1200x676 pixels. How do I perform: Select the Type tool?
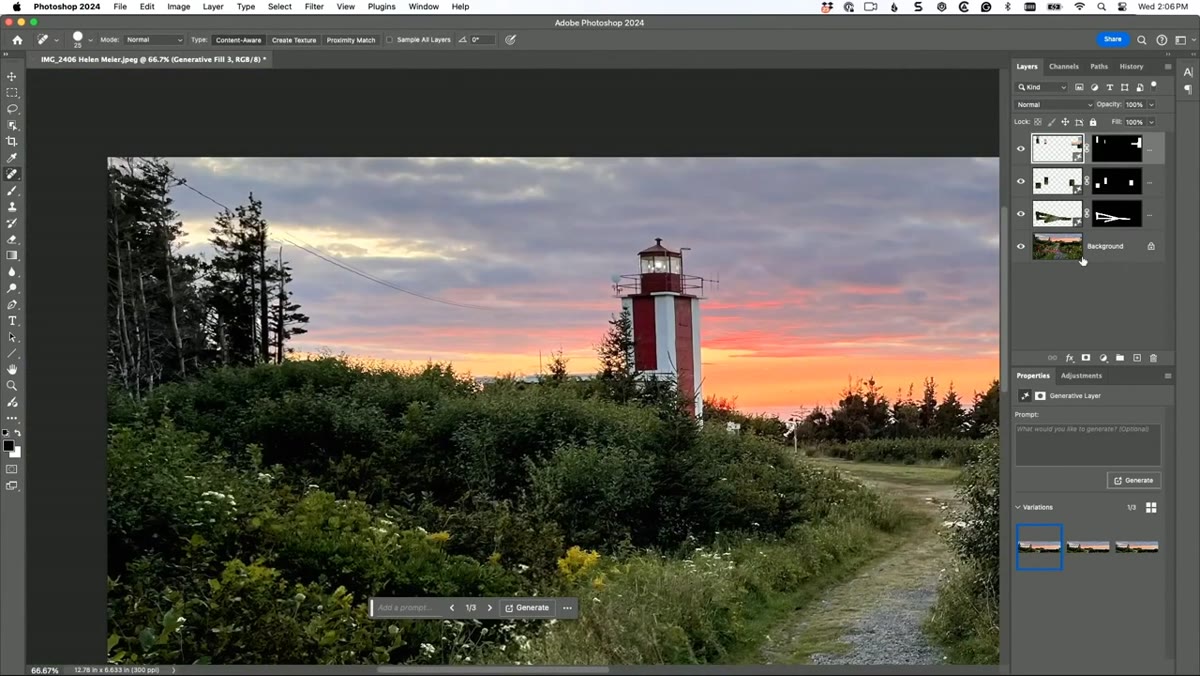click(12, 320)
